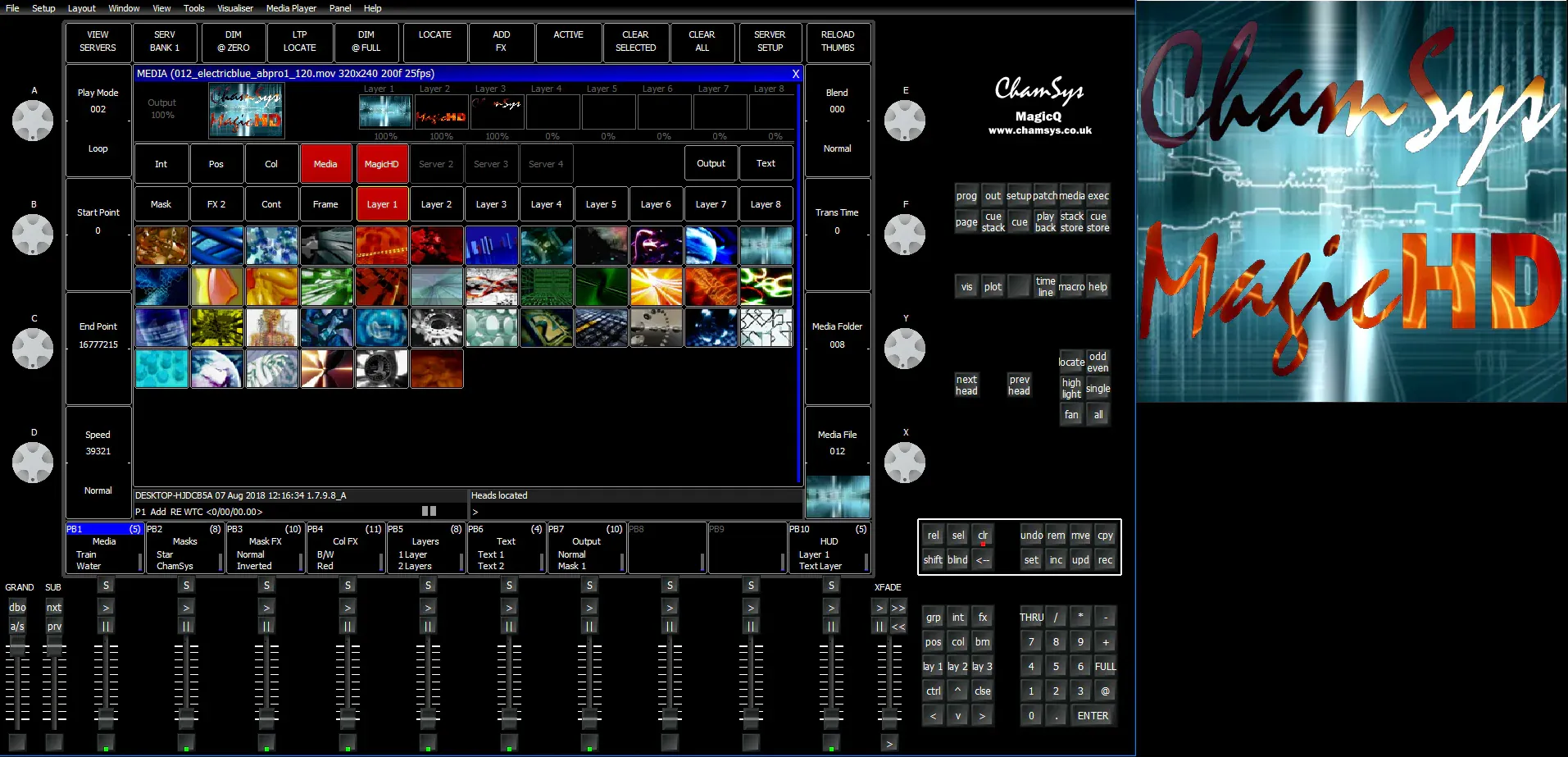The width and height of the screenshot is (1568, 757).
Task: Select the white gears media thumbnail
Action: 437,328
